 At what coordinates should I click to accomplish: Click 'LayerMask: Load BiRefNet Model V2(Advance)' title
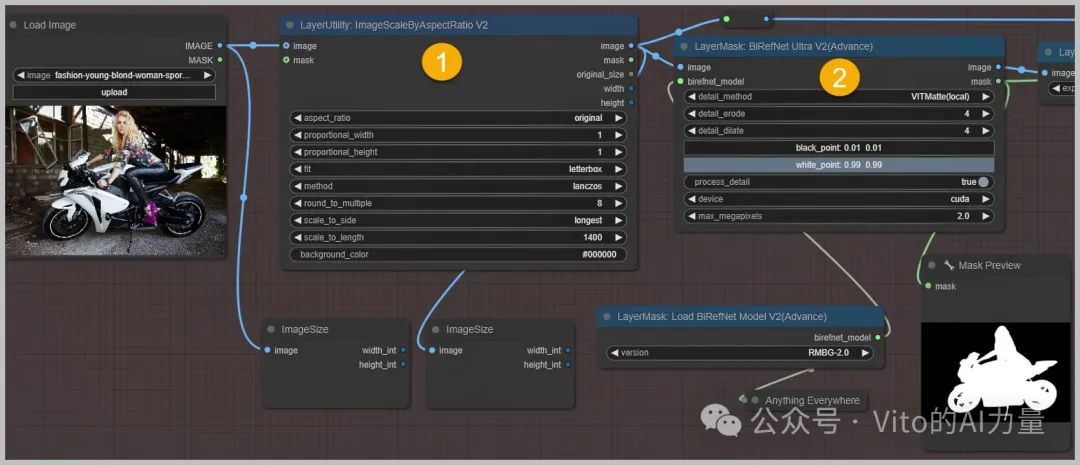[721, 317]
